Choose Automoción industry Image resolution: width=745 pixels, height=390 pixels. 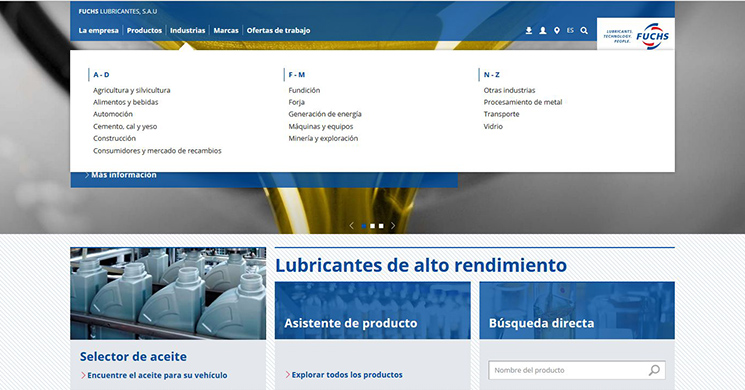point(113,114)
